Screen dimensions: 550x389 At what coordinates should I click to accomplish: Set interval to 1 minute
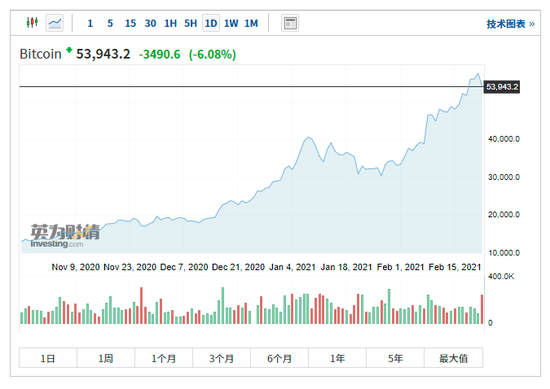90,24
